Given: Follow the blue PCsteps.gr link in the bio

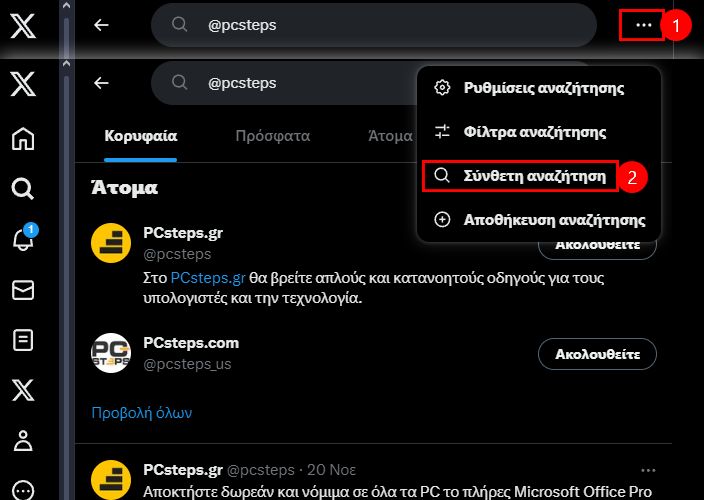Looking at the screenshot, I should pos(208,278).
